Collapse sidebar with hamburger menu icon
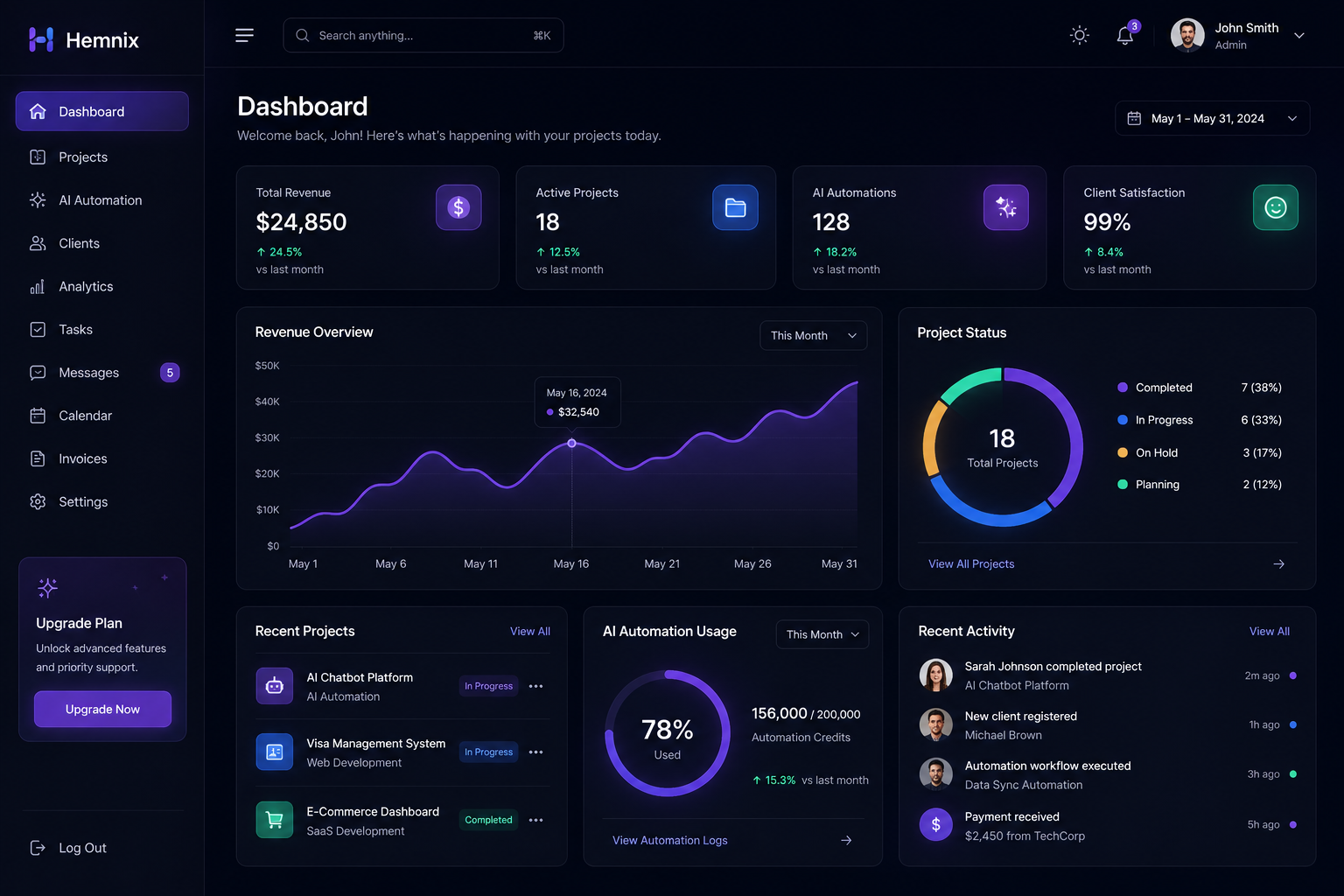Screen dimensions: 1344x896 pos(244,35)
